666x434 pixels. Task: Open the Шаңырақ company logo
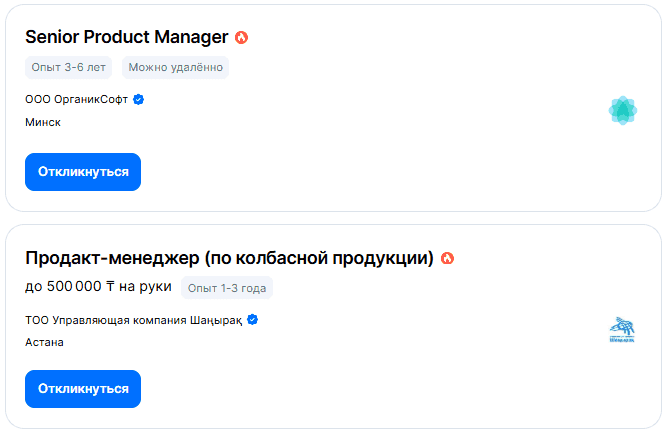622,330
